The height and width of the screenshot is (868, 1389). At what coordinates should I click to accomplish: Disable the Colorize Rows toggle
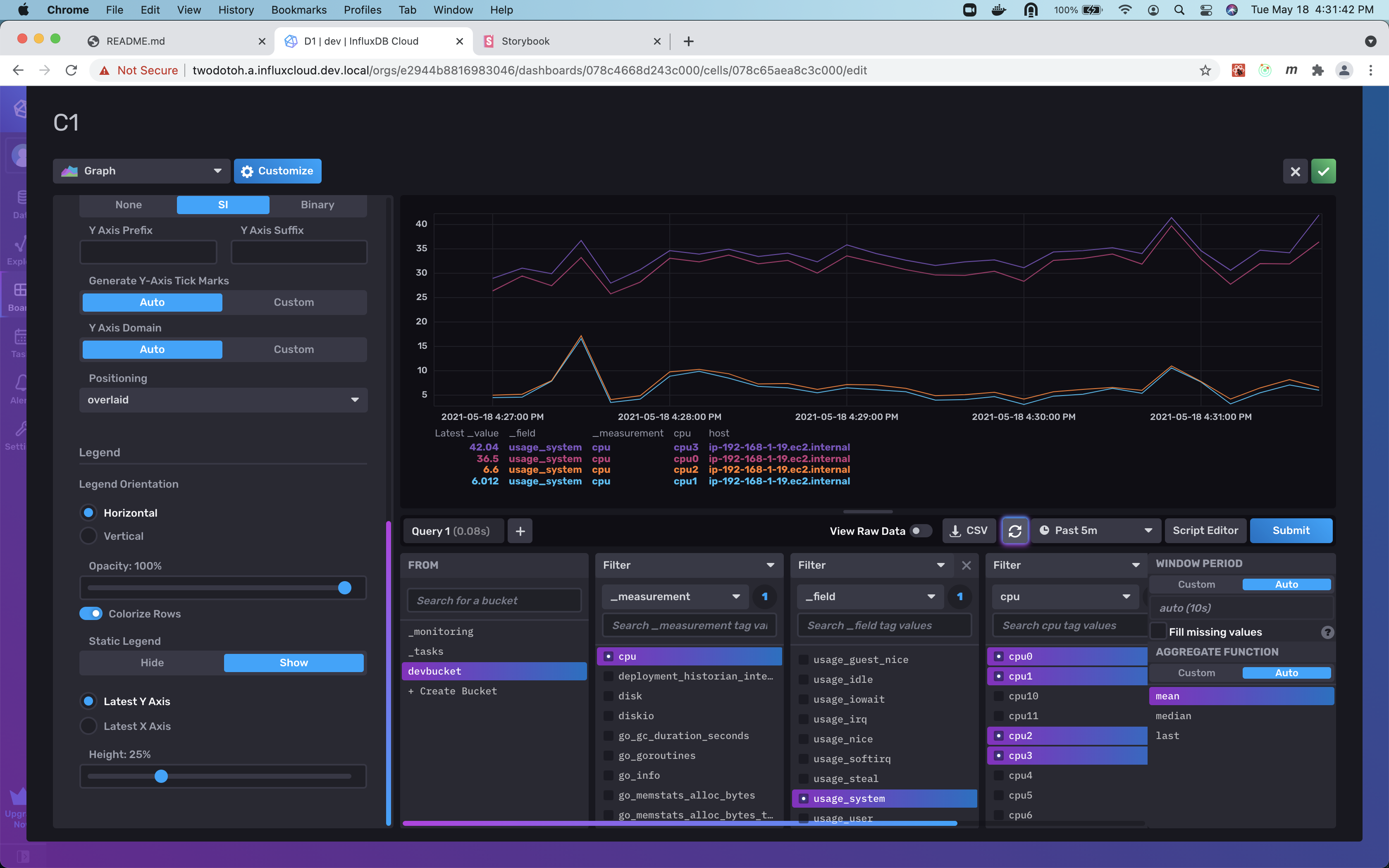[91, 613]
